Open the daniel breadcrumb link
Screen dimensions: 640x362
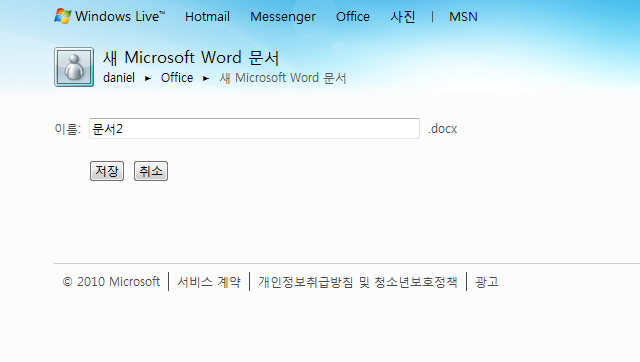[119, 78]
